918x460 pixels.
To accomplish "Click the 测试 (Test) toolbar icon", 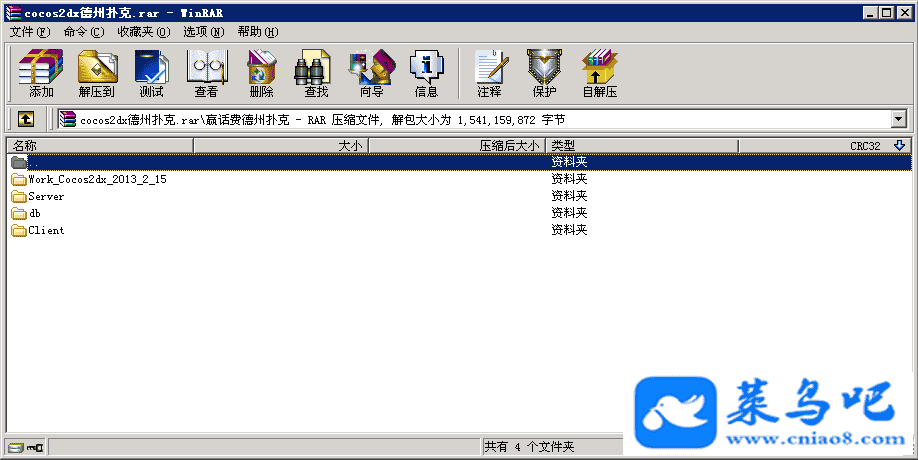I will tap(152, 73).
